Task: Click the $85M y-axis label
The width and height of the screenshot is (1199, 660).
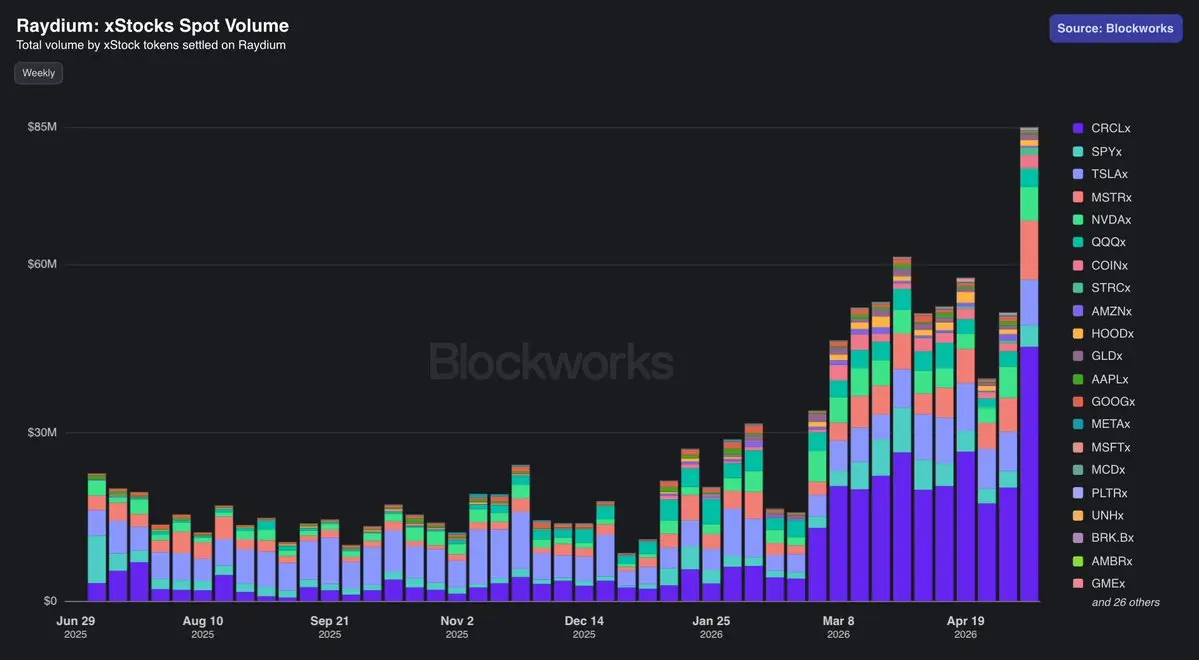Action: 42,127
